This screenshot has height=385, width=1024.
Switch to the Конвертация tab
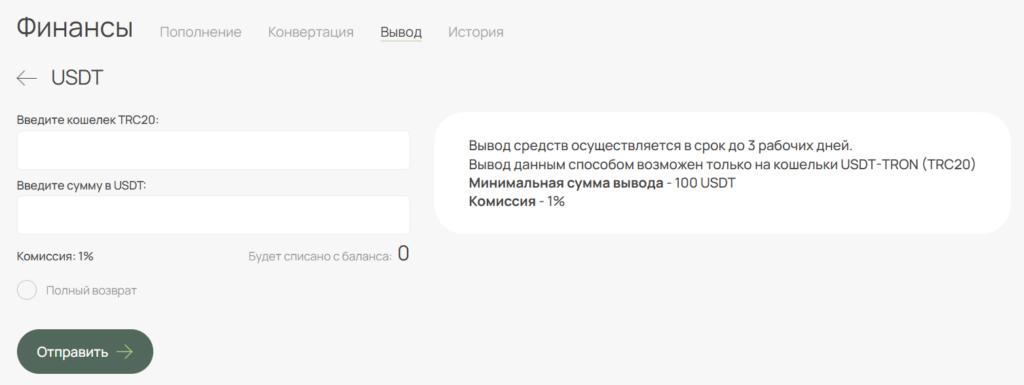[311, 32]
